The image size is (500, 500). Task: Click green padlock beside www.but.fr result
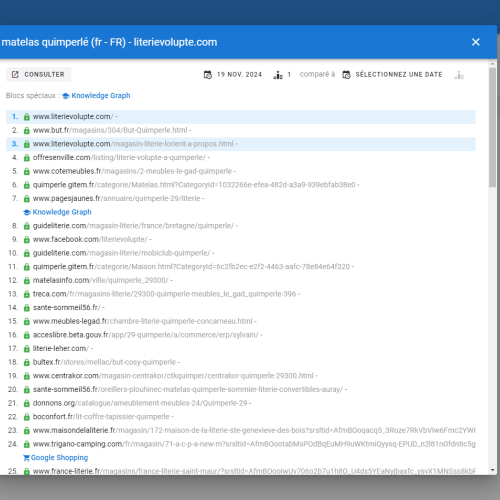click(x=27, y=130)
